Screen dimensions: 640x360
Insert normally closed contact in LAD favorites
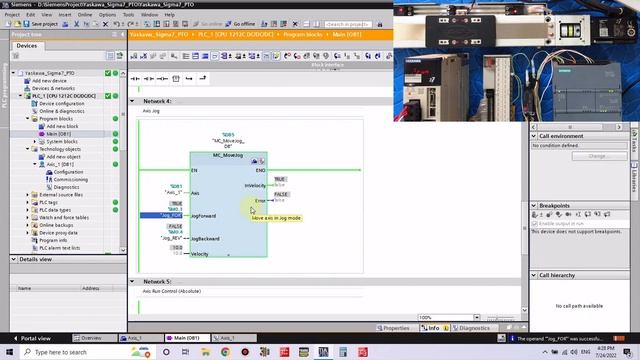coord(149,78)
